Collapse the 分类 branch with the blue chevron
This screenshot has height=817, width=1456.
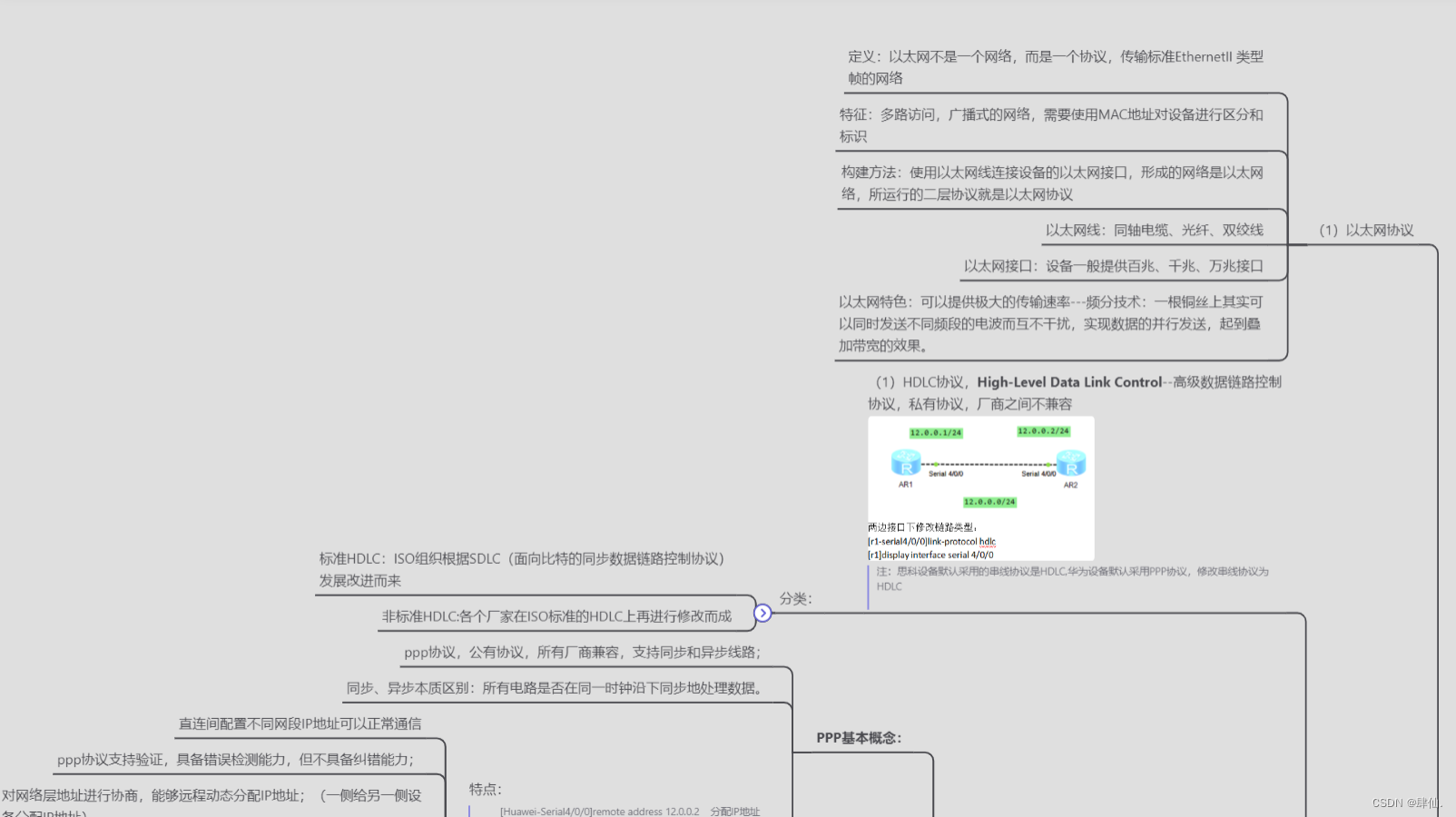point(763,613)
